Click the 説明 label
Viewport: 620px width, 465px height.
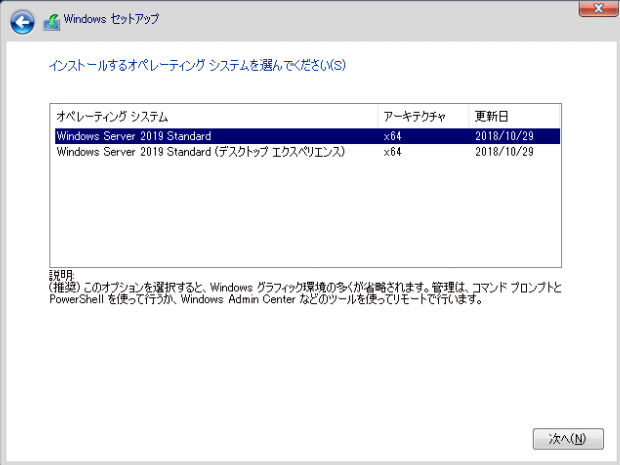pos(61,275)
